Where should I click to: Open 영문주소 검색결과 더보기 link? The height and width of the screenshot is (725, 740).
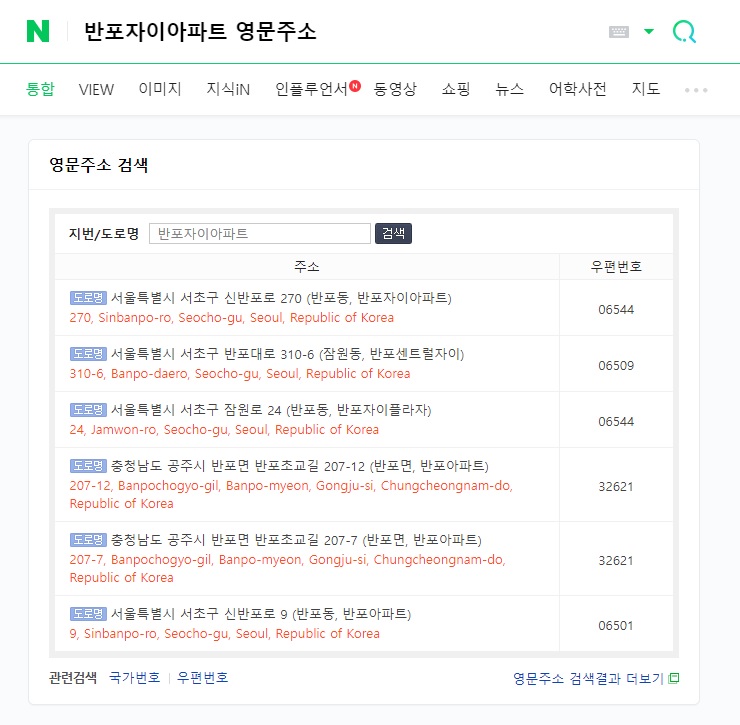[x=588, y=678]
